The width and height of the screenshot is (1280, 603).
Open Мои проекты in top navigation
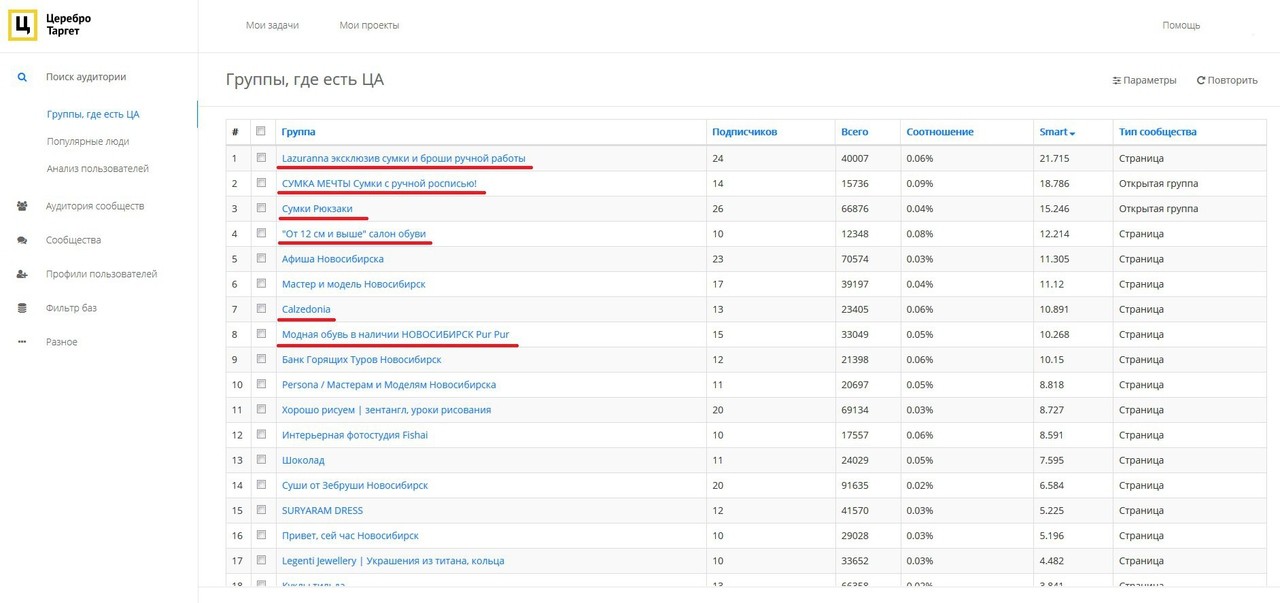pos(369,25)
